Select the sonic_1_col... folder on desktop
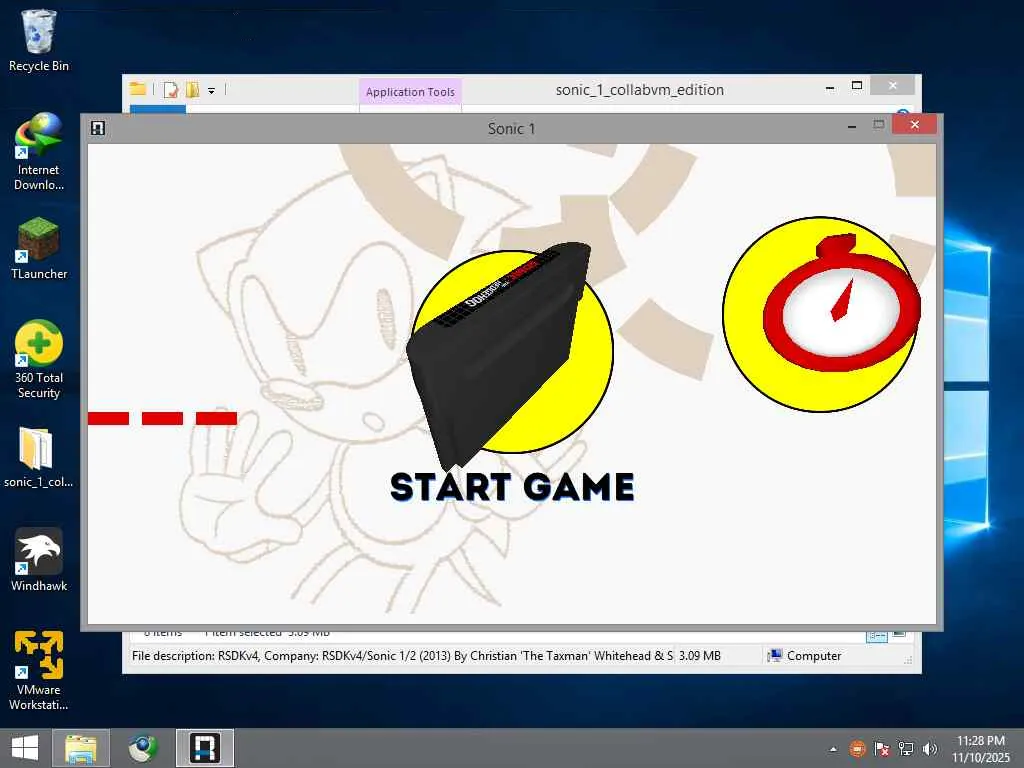 (38, 457)
